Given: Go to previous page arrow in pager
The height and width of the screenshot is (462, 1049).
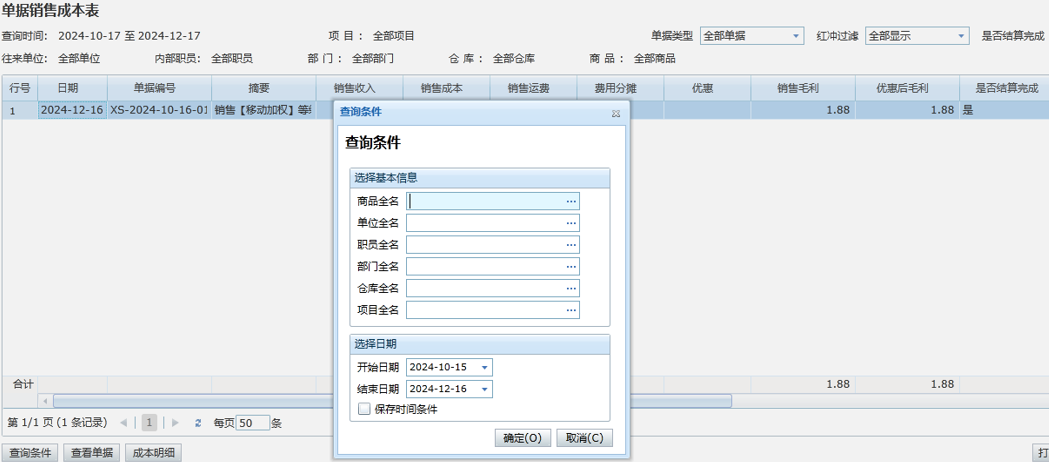Looking at the screenshot, I should click(124, 423).
